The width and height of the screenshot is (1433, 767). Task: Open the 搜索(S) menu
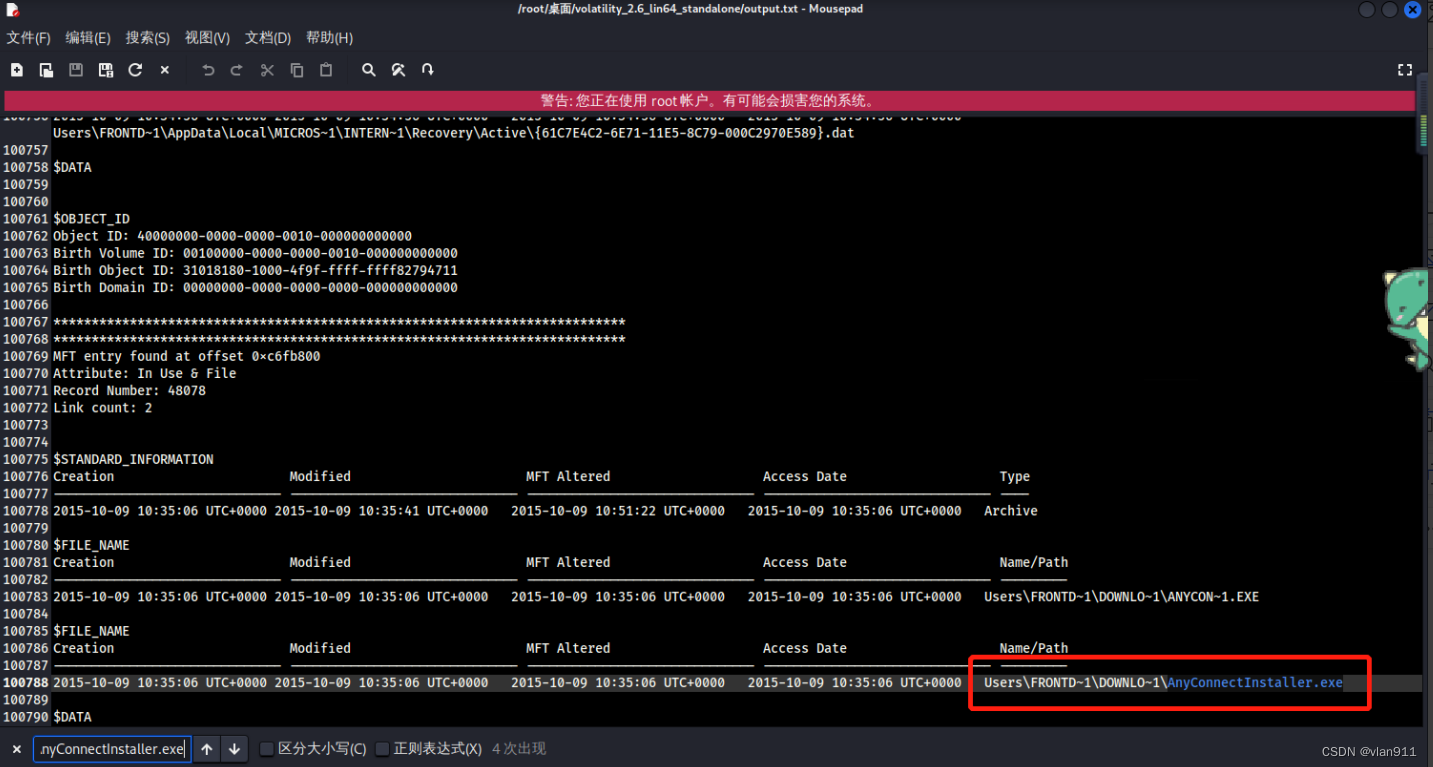pos(148,38)
